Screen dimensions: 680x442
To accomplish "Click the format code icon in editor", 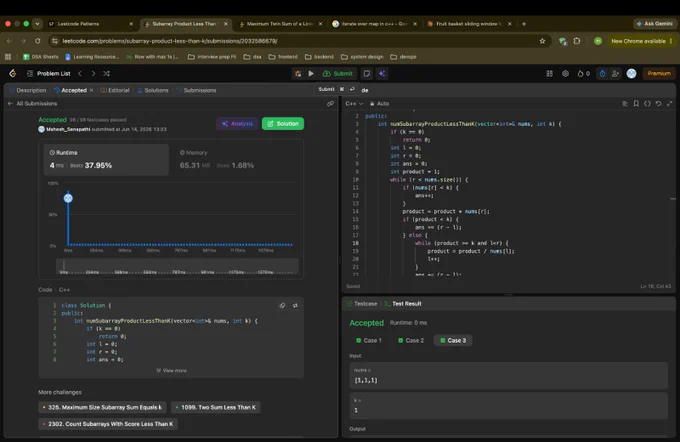I will click(625, 104).
